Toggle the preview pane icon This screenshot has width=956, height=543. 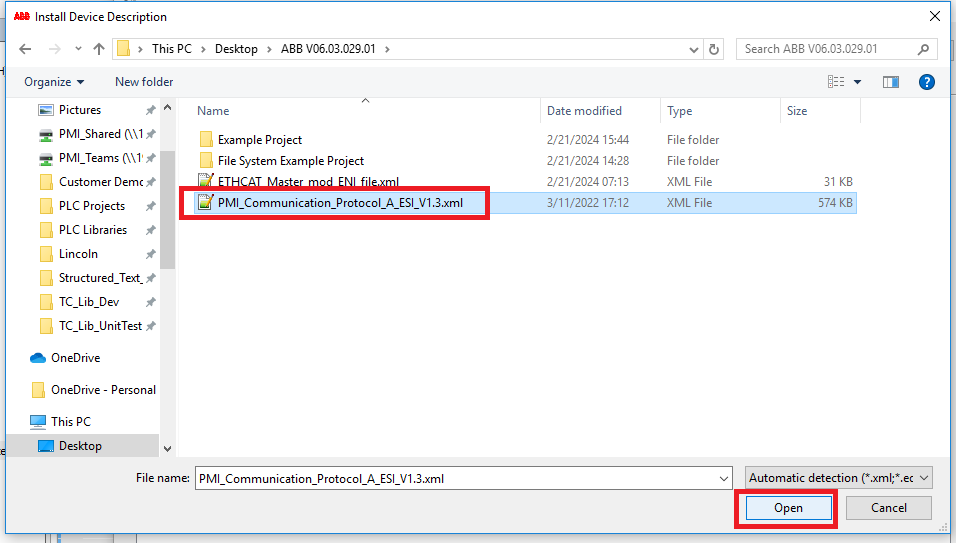tap(890, 82)
